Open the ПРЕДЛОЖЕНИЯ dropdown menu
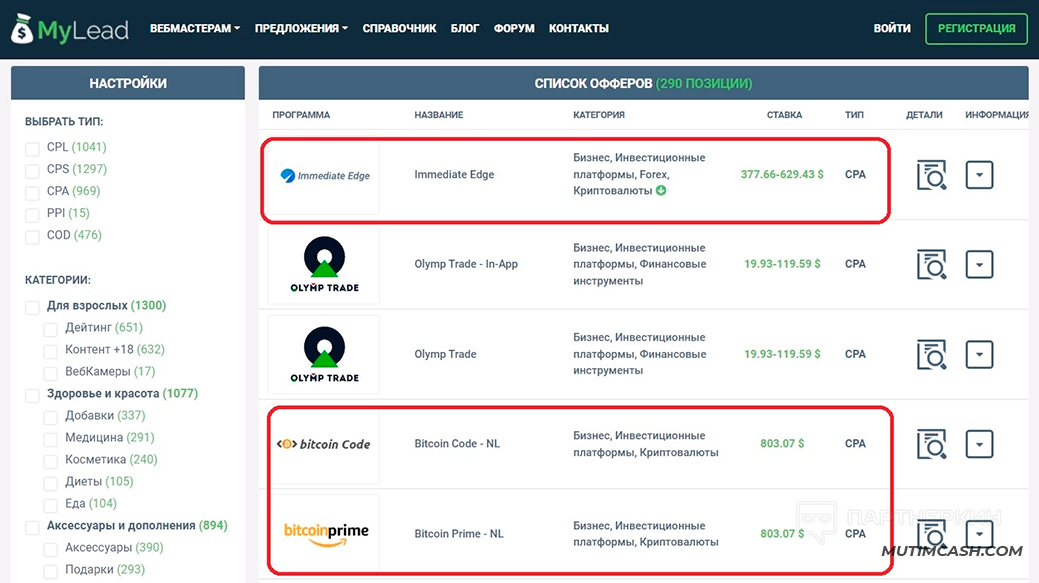Image resolution: width=1039 pixels, height=583 pixels. point(301,28)
